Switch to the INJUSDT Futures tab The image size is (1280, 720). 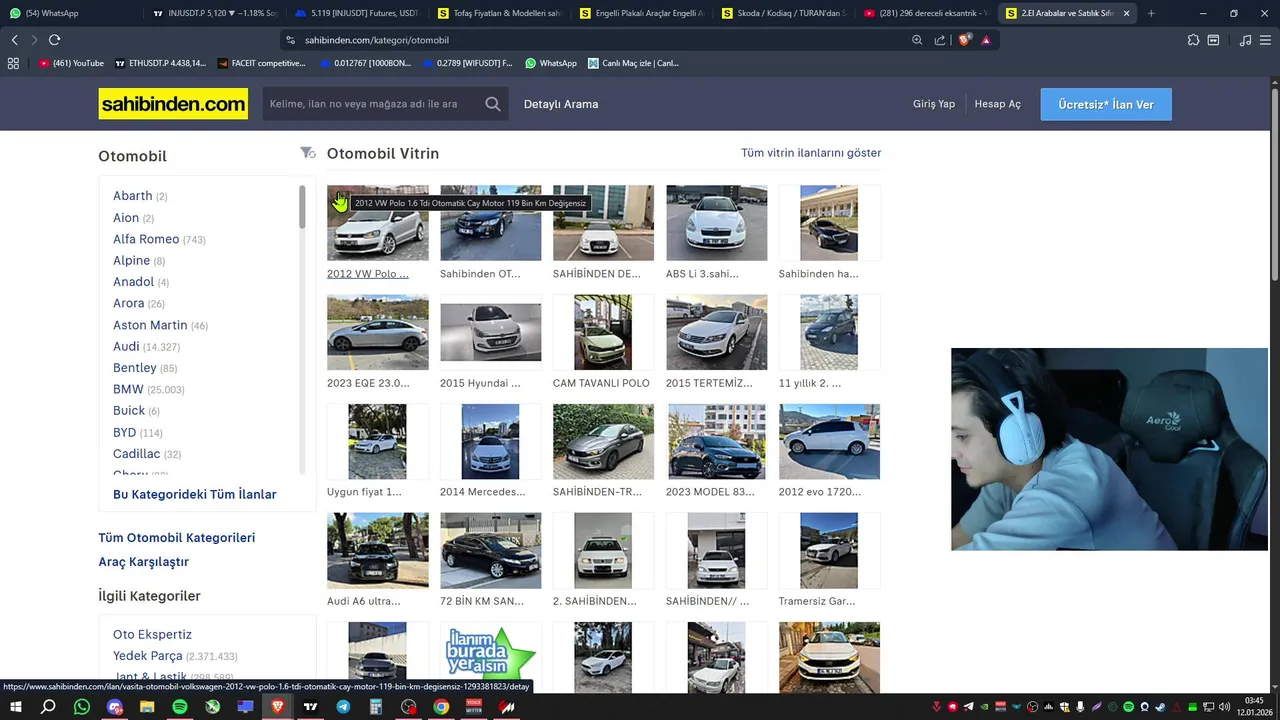tap(358, 13)
